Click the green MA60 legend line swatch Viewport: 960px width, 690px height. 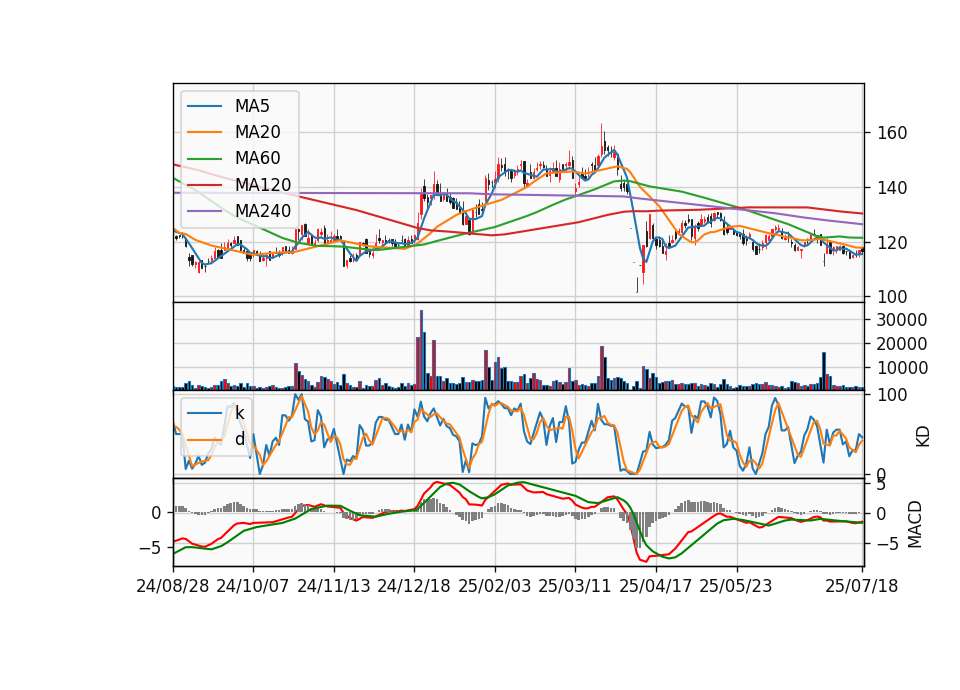click(204, 158)
